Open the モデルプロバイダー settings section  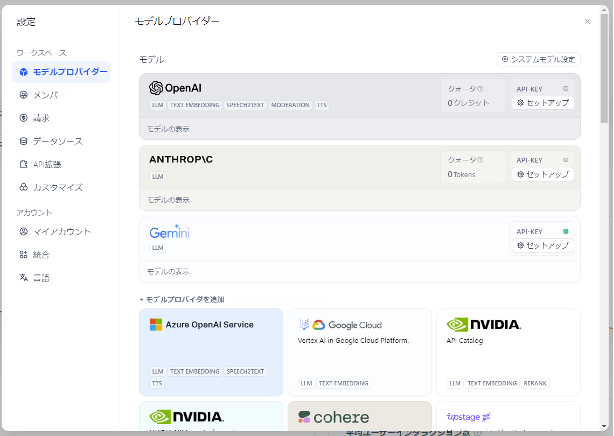click(61, 72)
